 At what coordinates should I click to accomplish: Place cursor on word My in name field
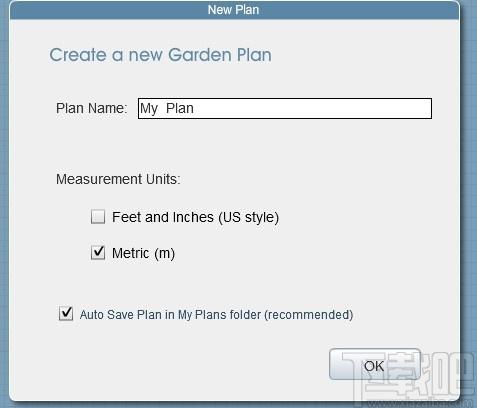[149, 109]
